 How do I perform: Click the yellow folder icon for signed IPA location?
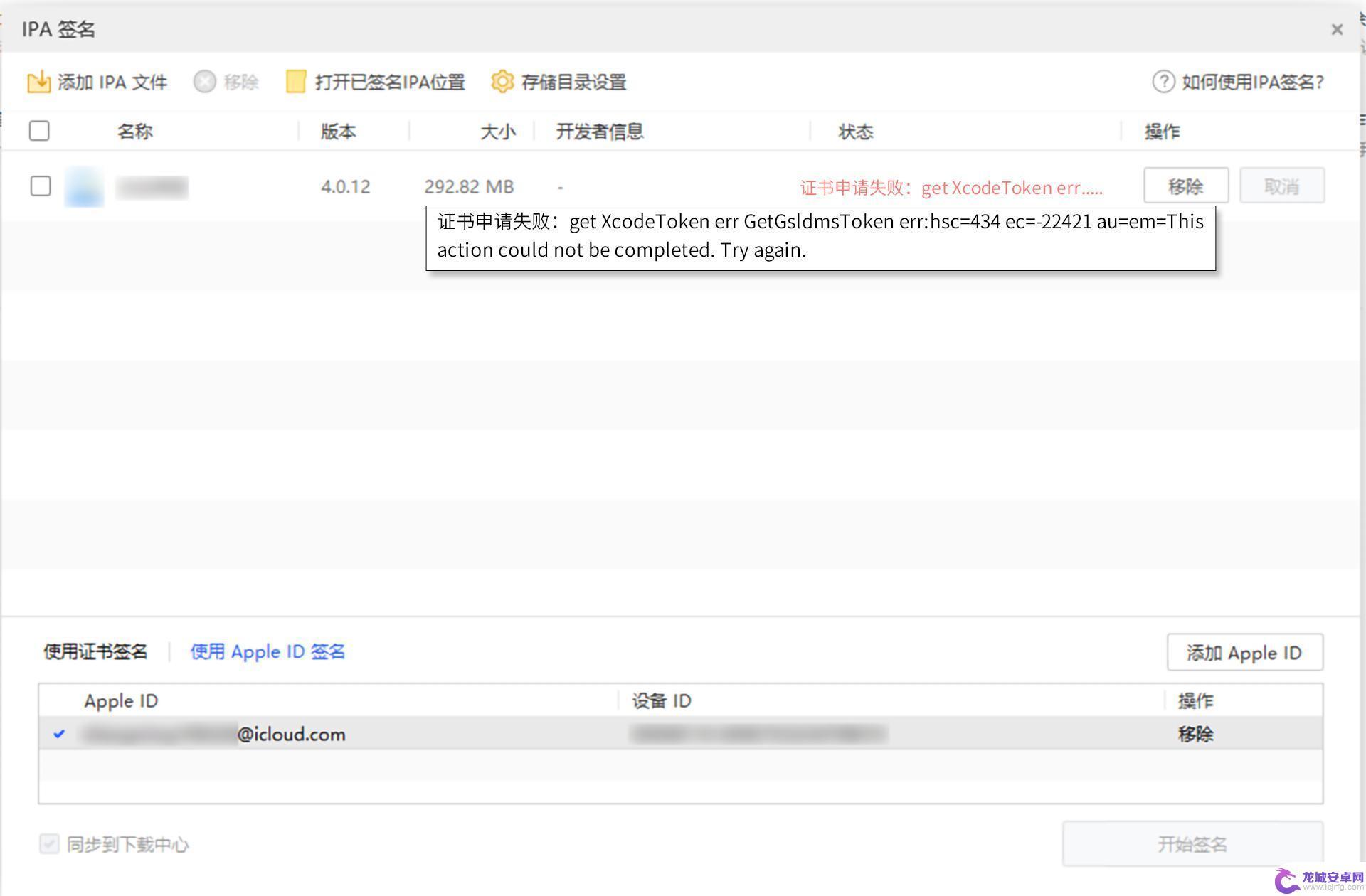pyautogui.click(x=295, y=82)
